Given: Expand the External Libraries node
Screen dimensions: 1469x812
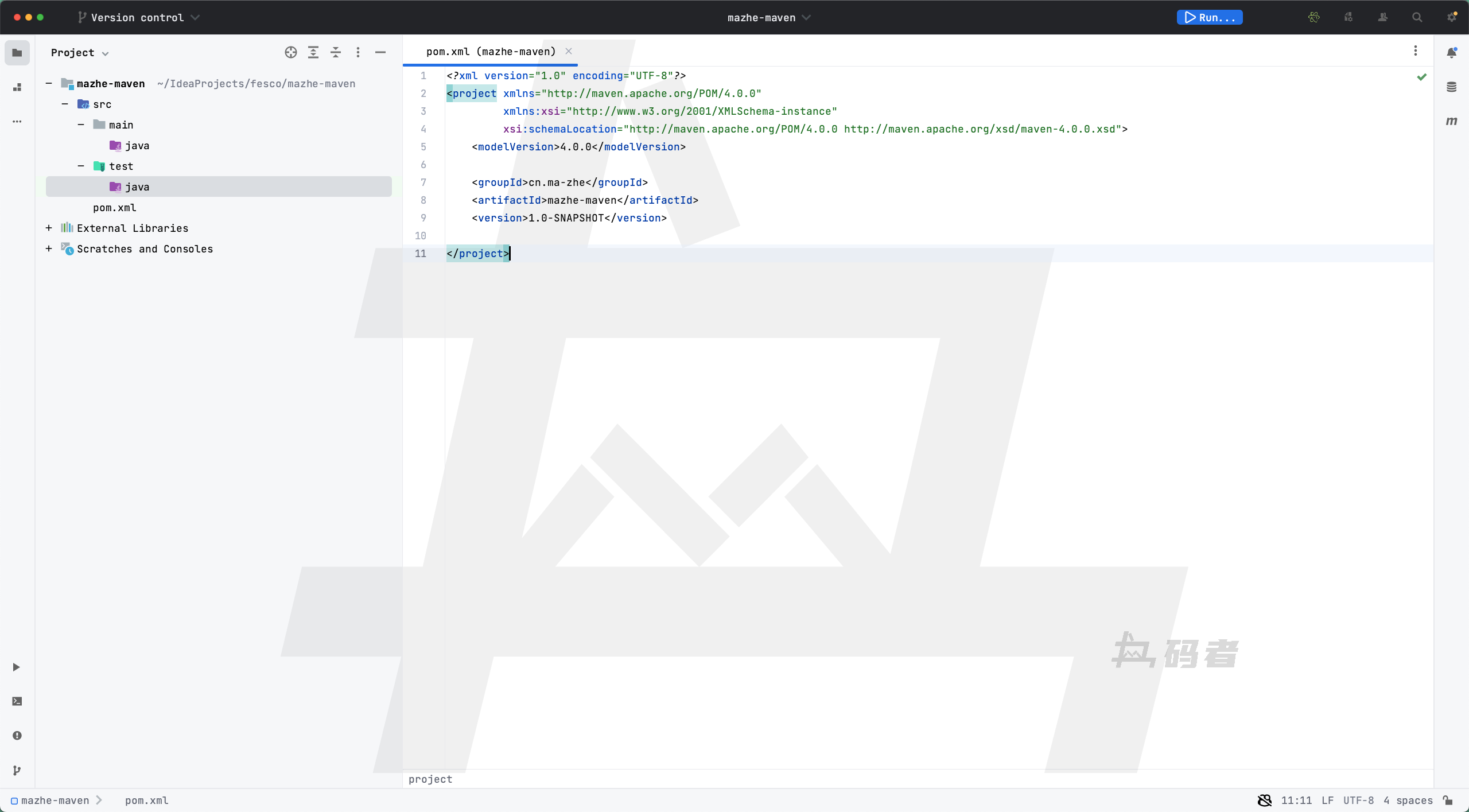Looking at the screenshot, I should point(49,228).
